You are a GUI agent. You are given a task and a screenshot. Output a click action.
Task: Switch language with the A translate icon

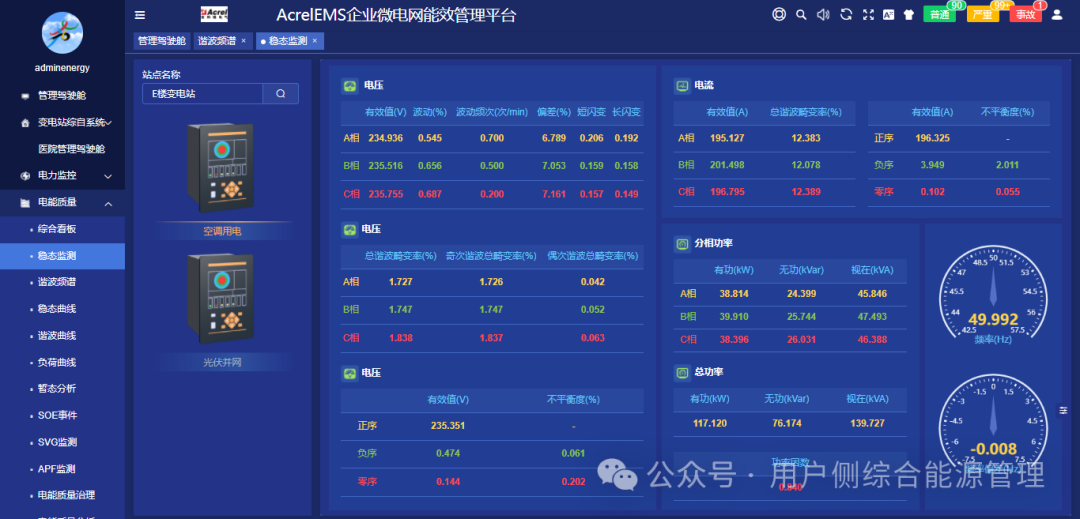(x=889, y=14)
